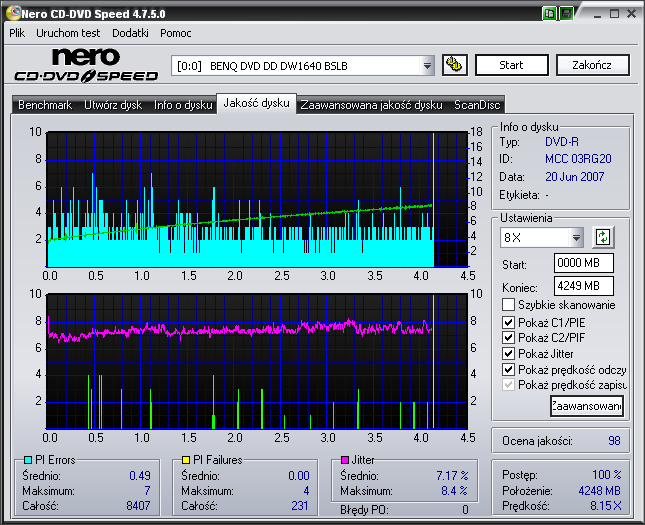Open Zaawansowana jakość dysku tab
Screen dimensions: 645x525
[x=371, y=105]
